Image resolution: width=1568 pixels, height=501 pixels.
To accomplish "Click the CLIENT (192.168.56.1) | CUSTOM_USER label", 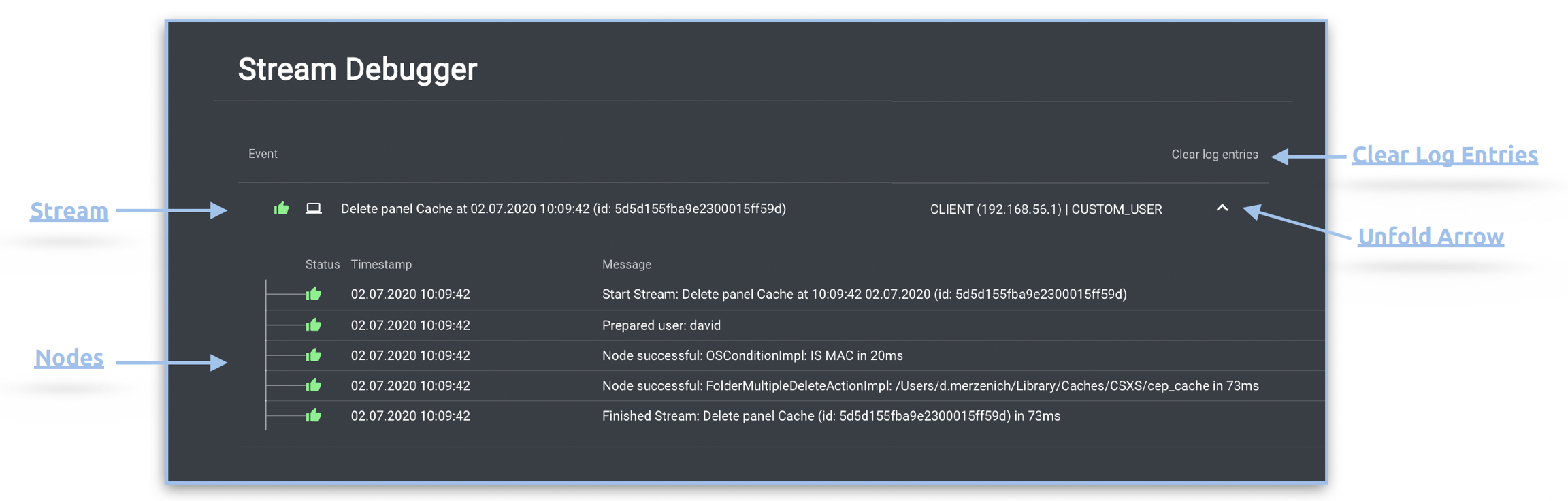I will (x=1046, y=209).
